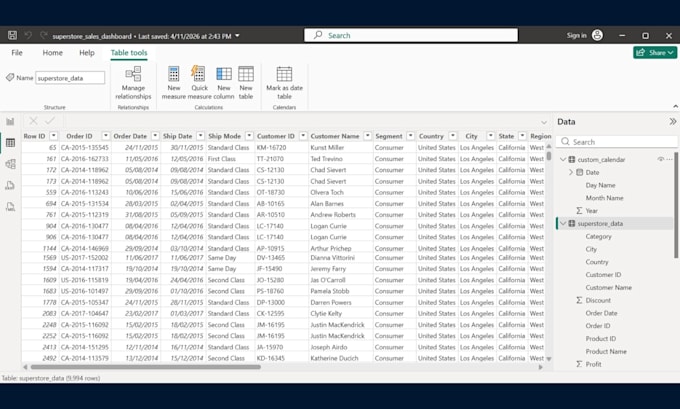Switch to Table view in left sidebar
Image resolution: width=680 pixels, height=409 pixels.
coord(10,143)
